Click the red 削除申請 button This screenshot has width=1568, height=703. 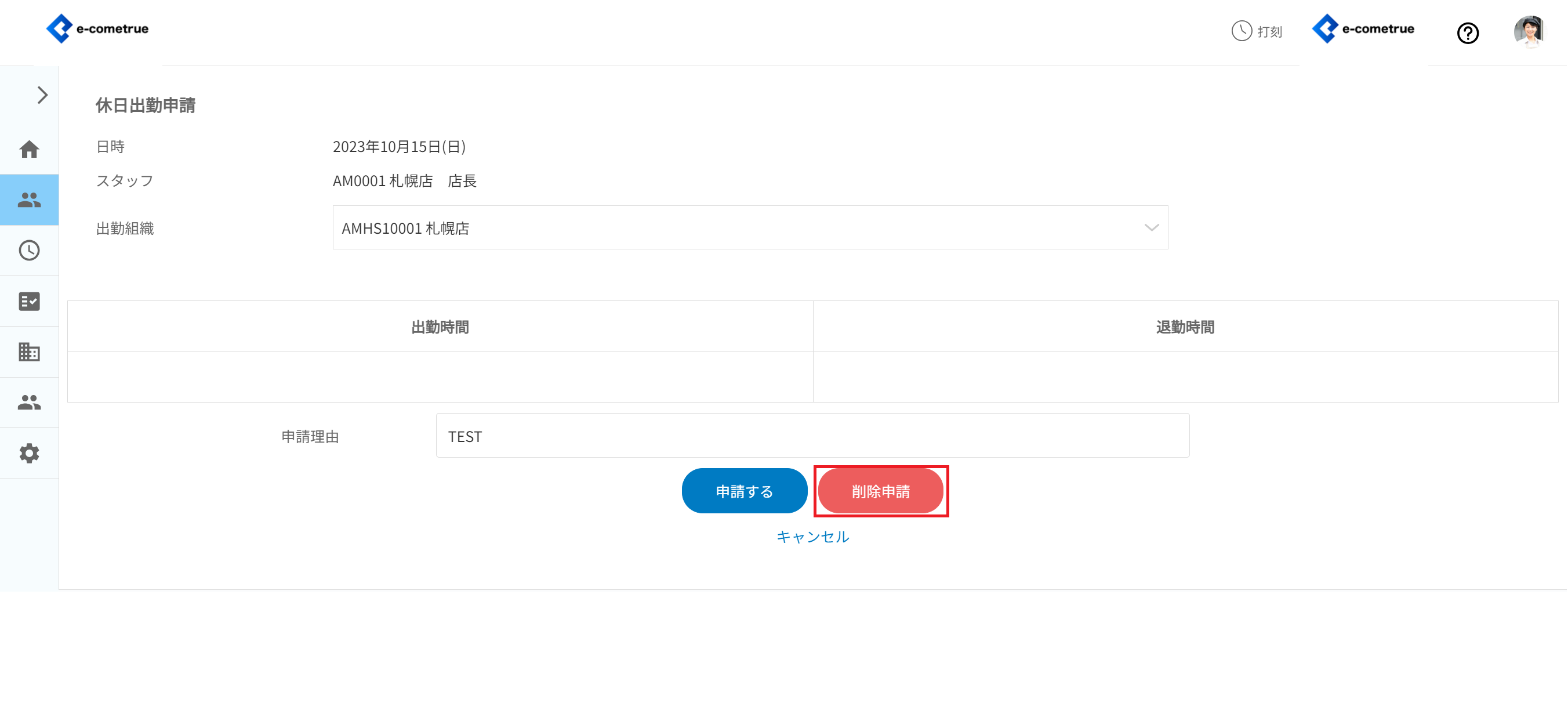(x=880, y=491)
